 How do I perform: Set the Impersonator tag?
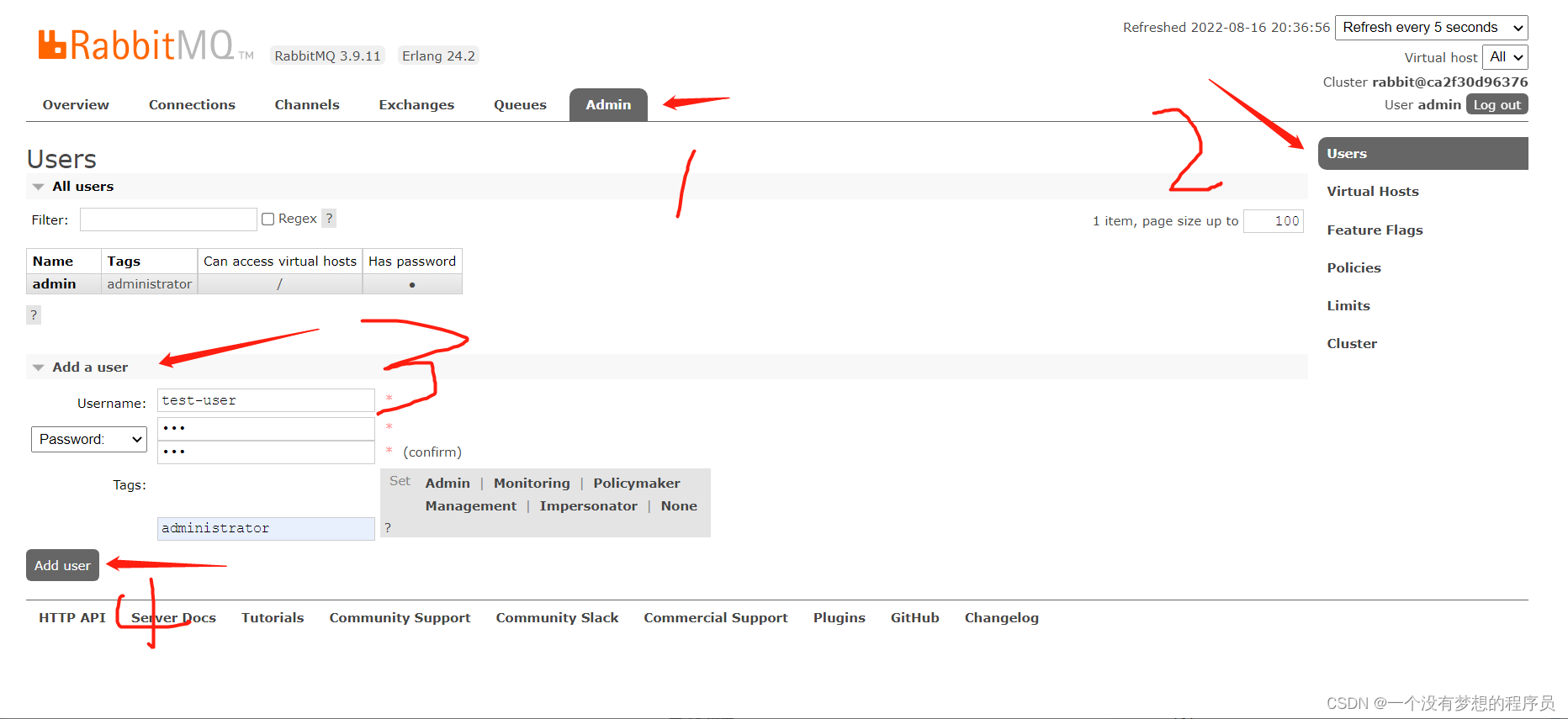point(588,506)
